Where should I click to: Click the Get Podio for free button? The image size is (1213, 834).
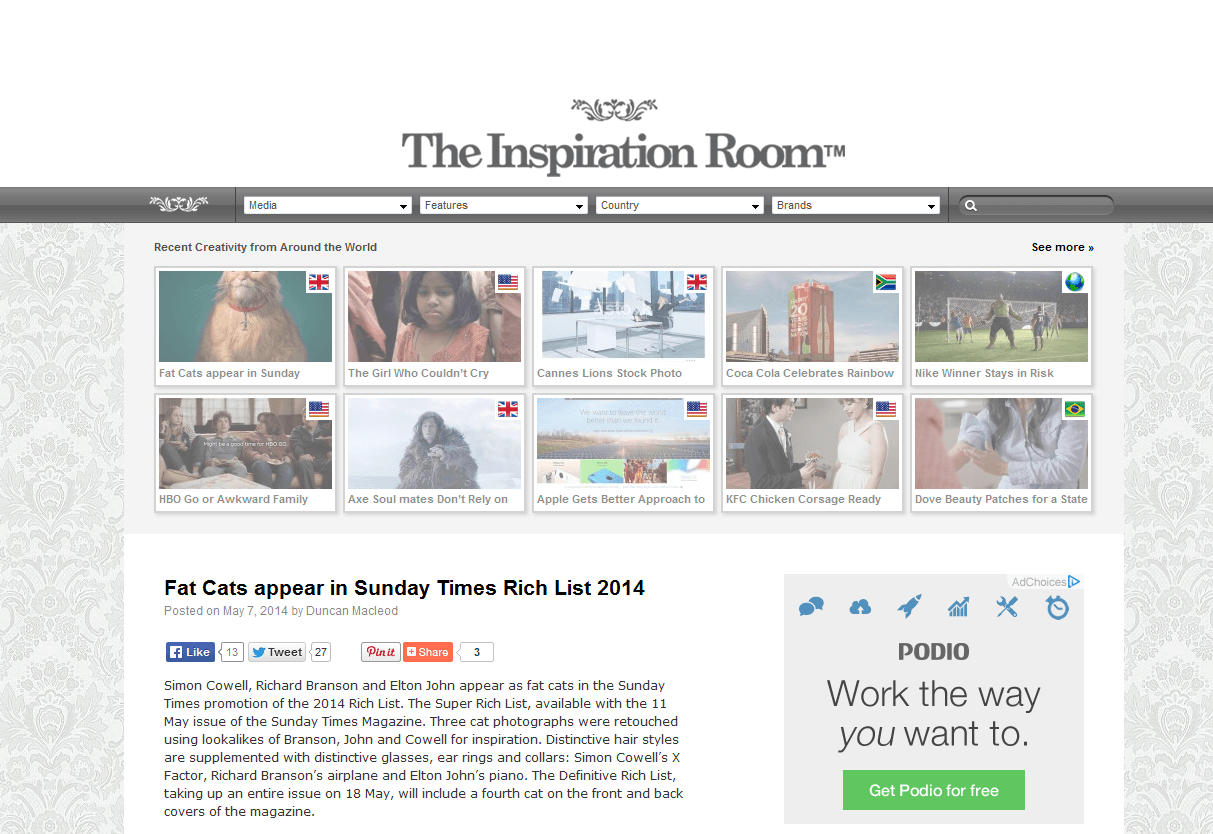[x=934, y=790]
